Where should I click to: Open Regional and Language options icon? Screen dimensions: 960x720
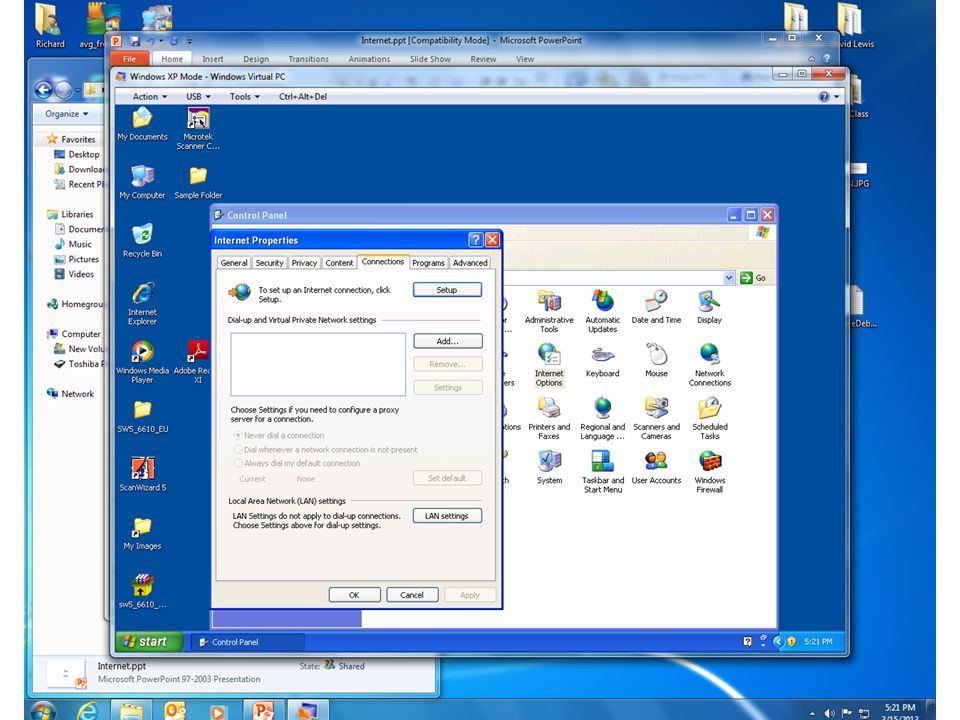click(x=602, y=419)
